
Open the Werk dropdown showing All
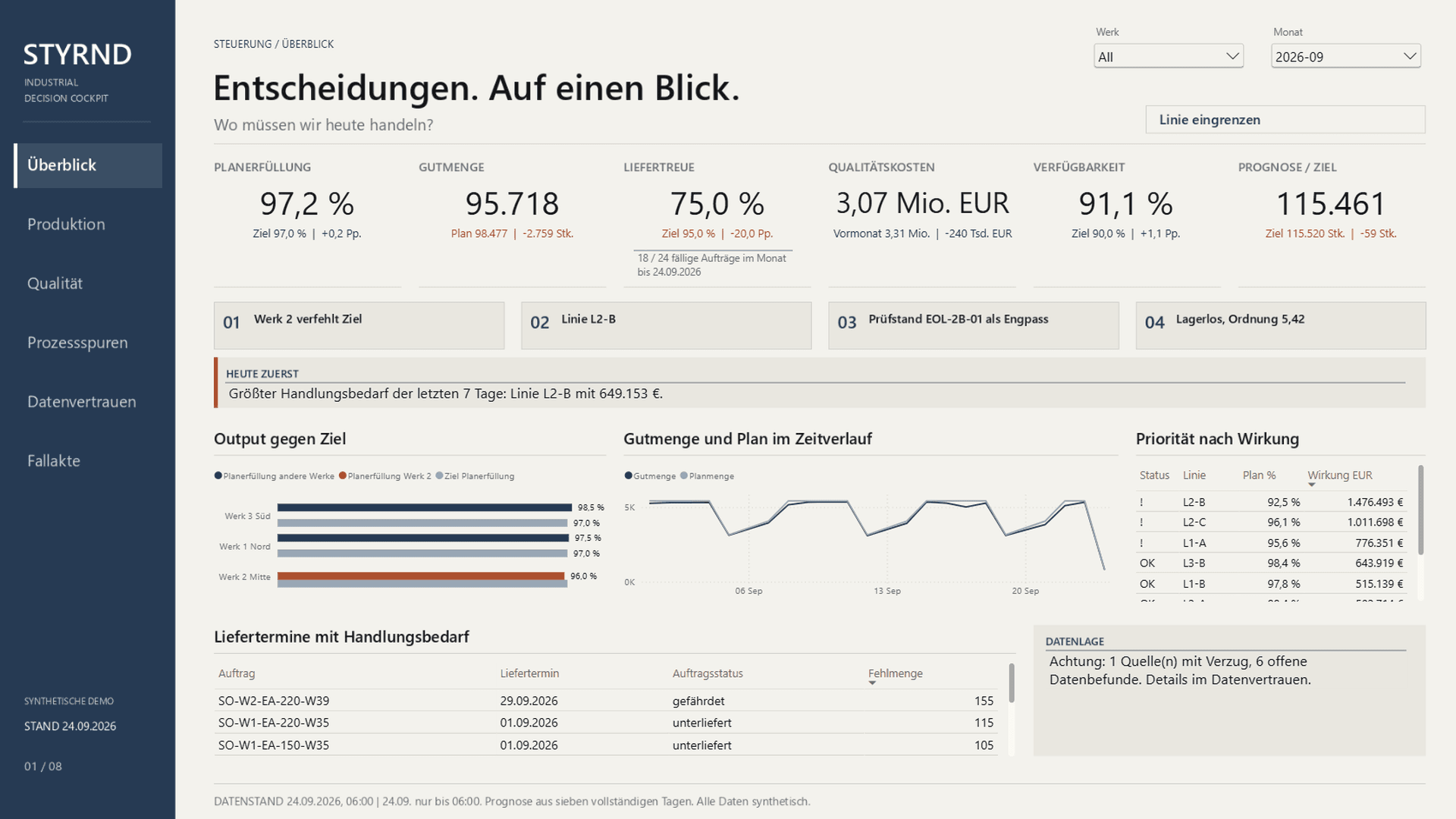click(1168, 56)
